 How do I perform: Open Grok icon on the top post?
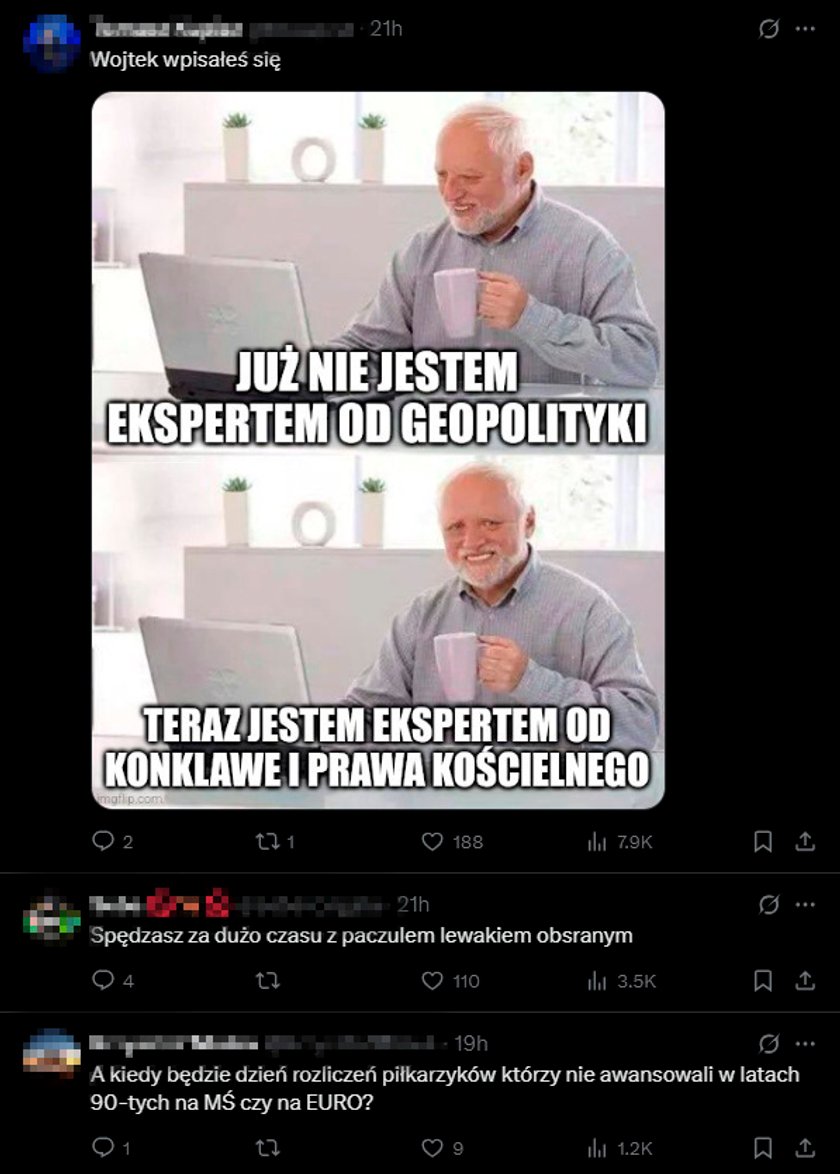pos(768,29)
